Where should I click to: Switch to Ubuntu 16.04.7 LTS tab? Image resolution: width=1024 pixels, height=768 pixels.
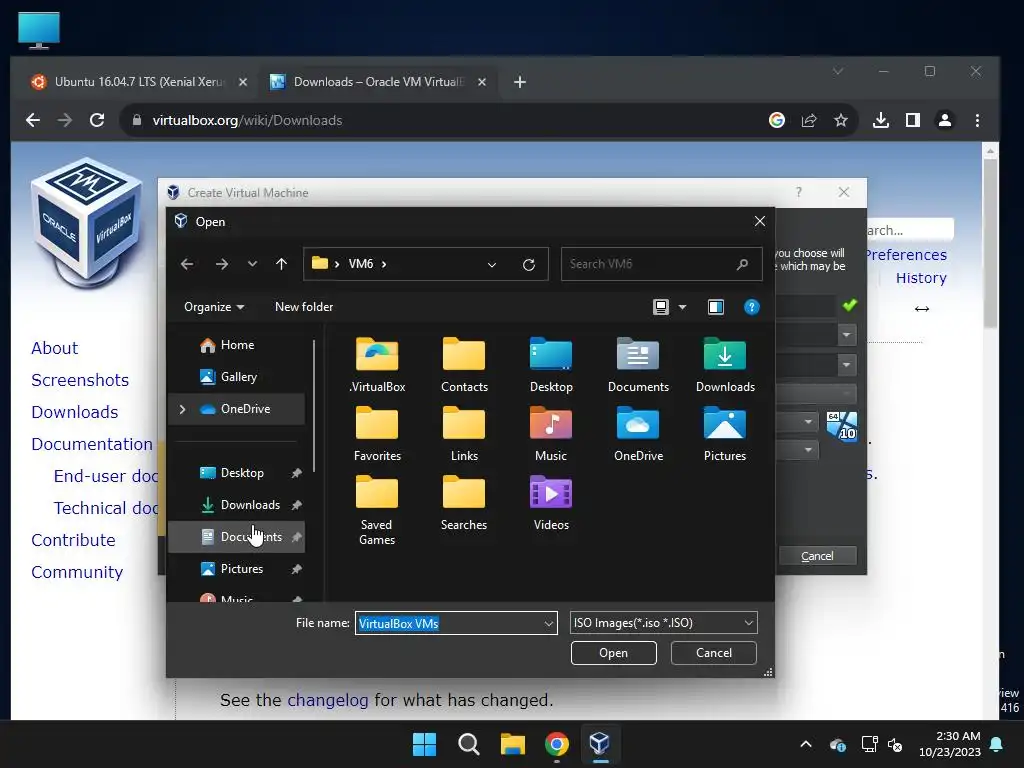(x=139, y=82)
